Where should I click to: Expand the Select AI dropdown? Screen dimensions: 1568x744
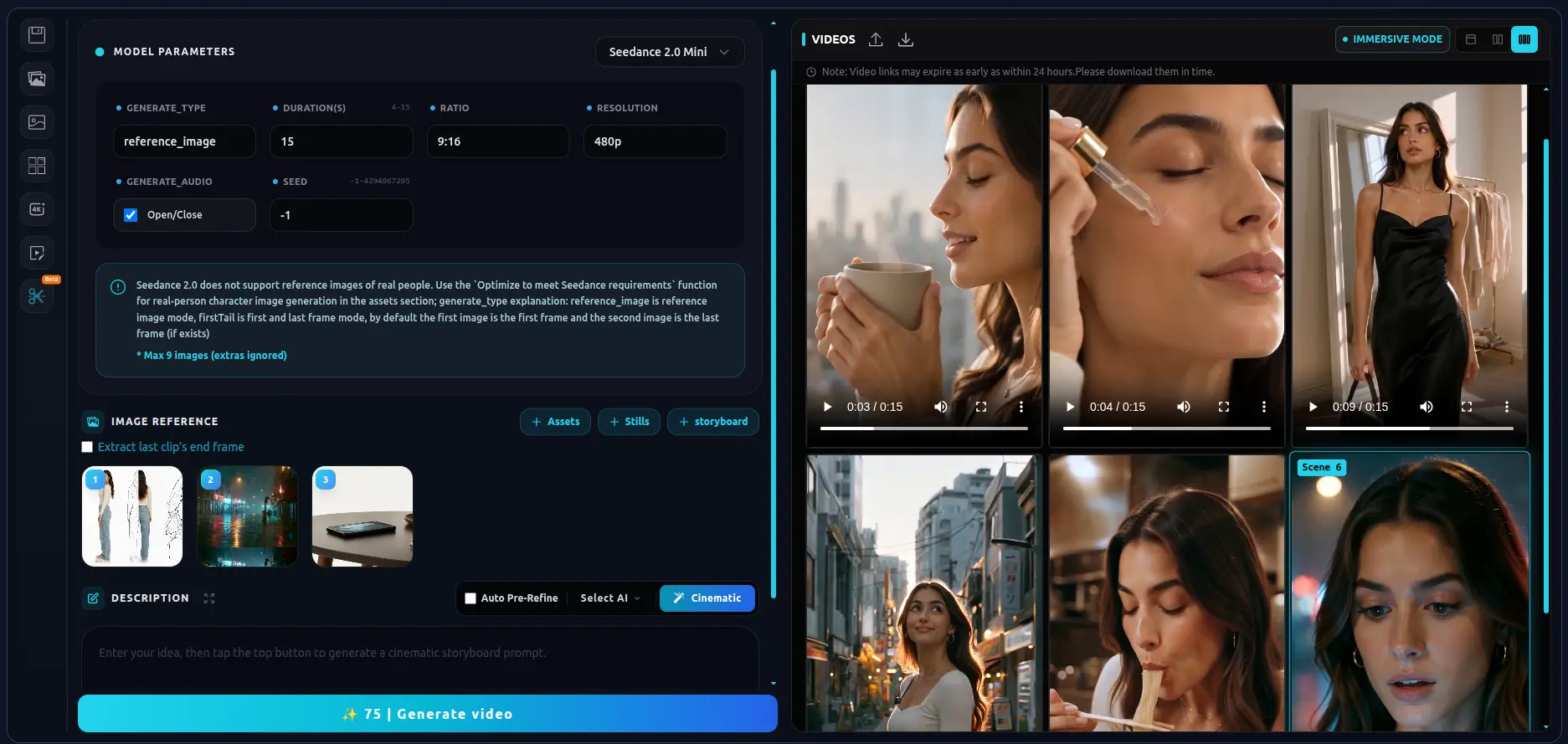tap(610, 598)
